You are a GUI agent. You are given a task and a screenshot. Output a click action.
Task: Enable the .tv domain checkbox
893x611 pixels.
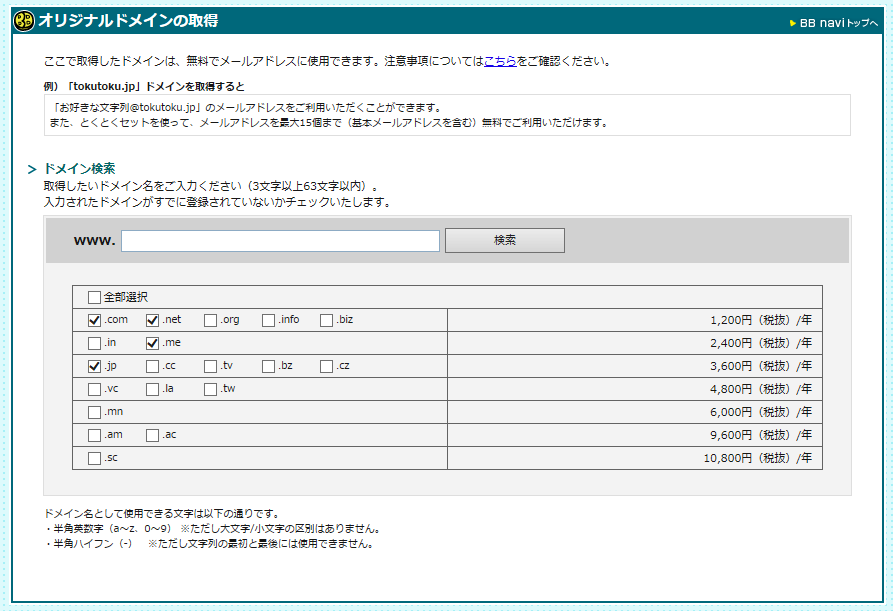point(210,366)
